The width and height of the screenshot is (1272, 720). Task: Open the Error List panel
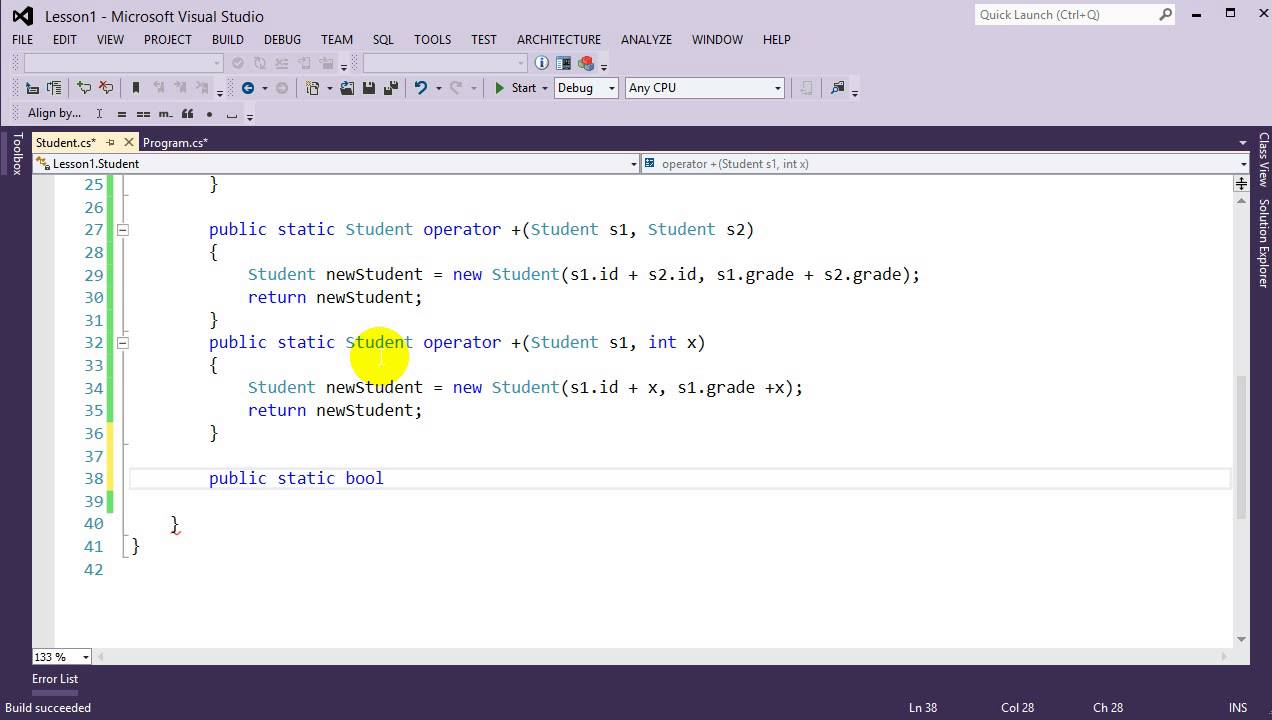[x=55, y=678]
